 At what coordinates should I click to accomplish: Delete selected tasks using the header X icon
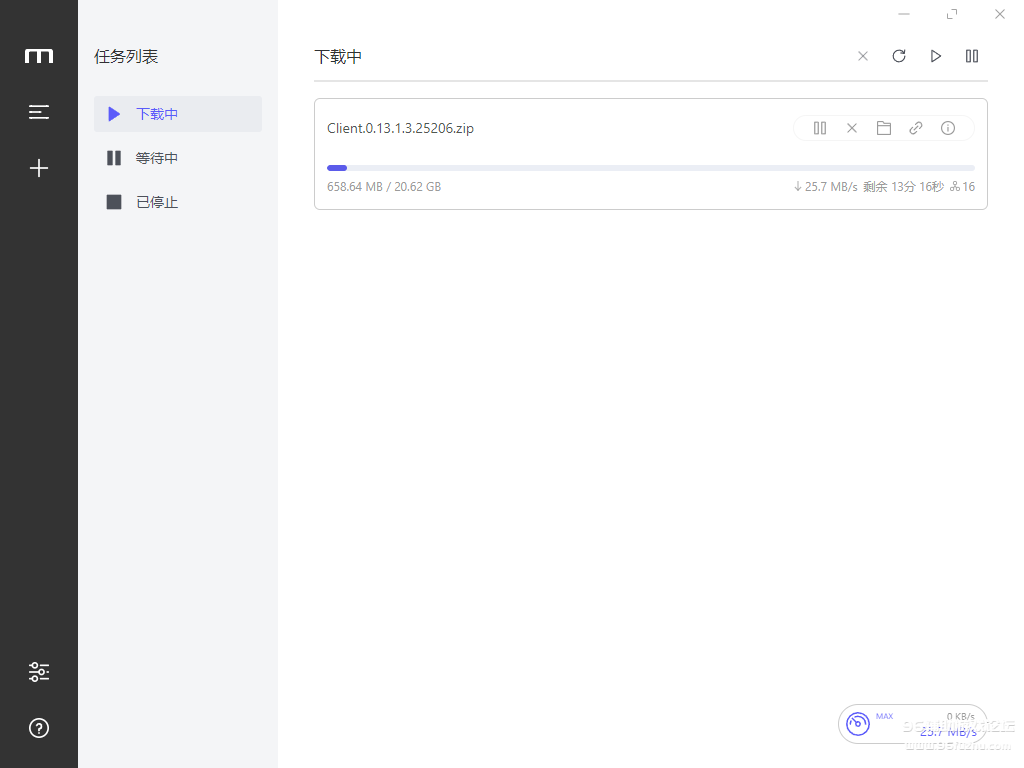point(863,56)
